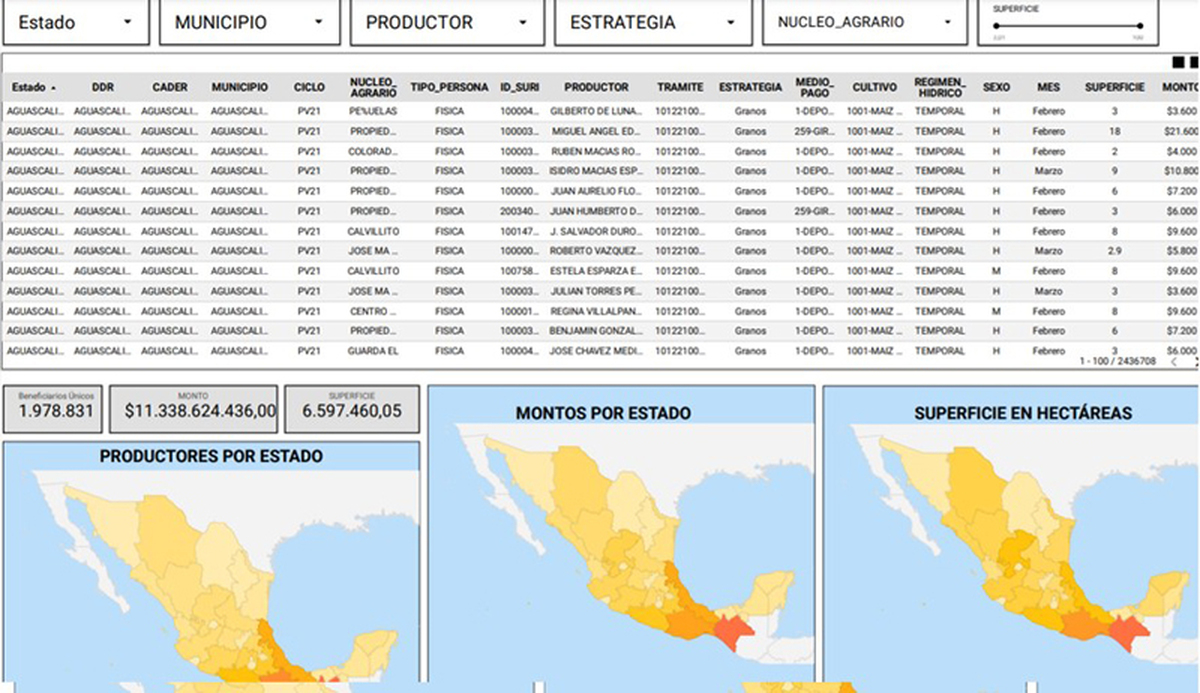Click GUARDA EL nucleo agrario cell

373,351
